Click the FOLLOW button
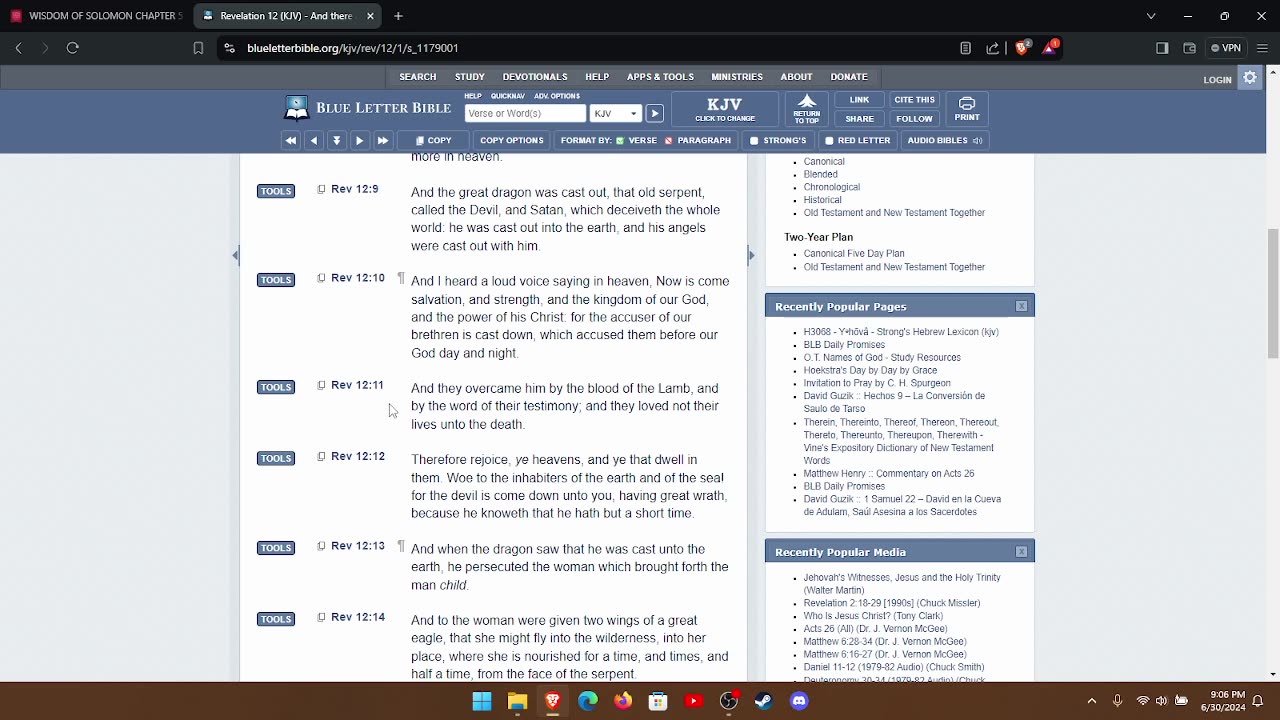The image size is (1280, 720). (x=914, y=119)
